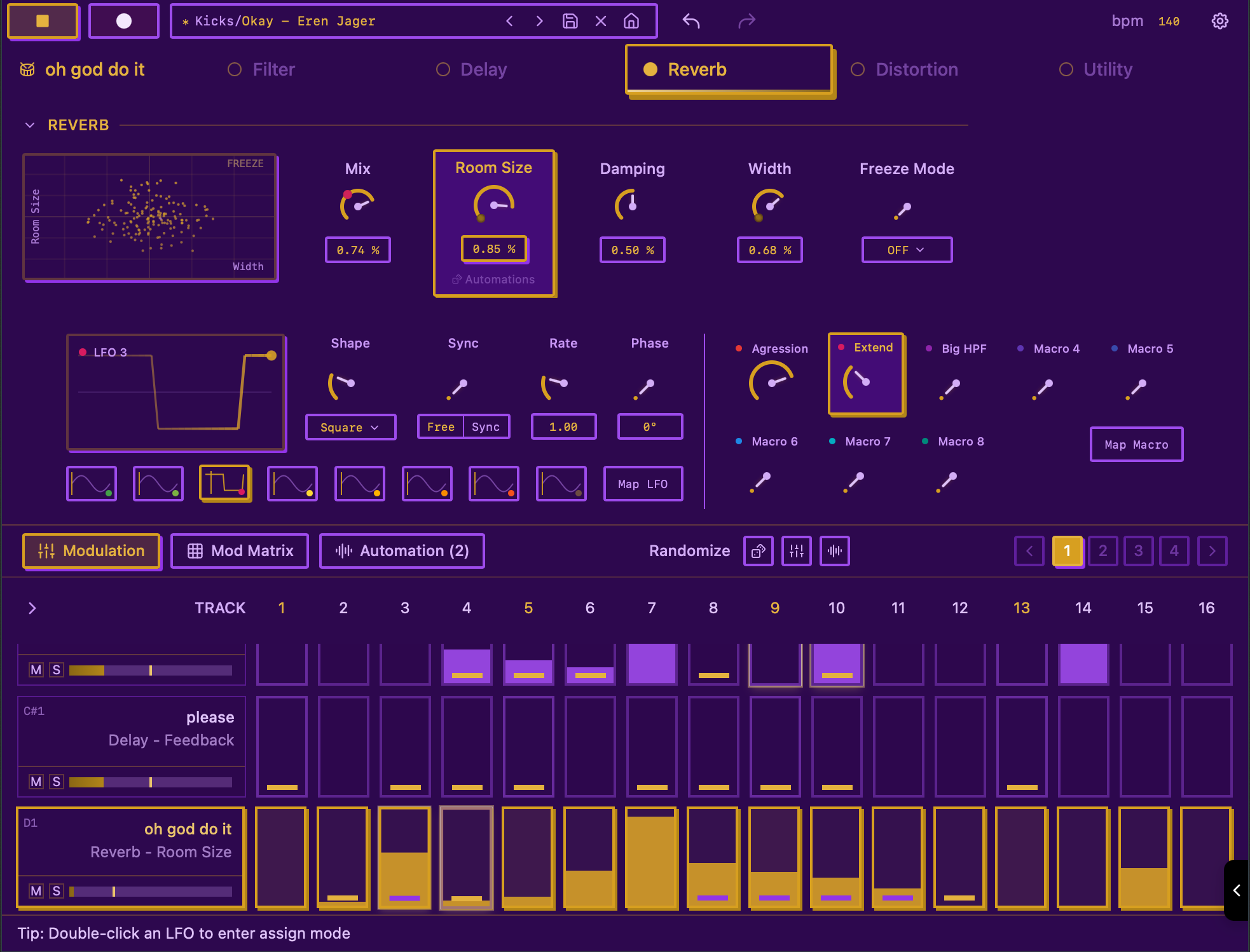This screenshot has width=1250, height=952.
Task: Enable the Filter effect toggle
Action: 235,69
